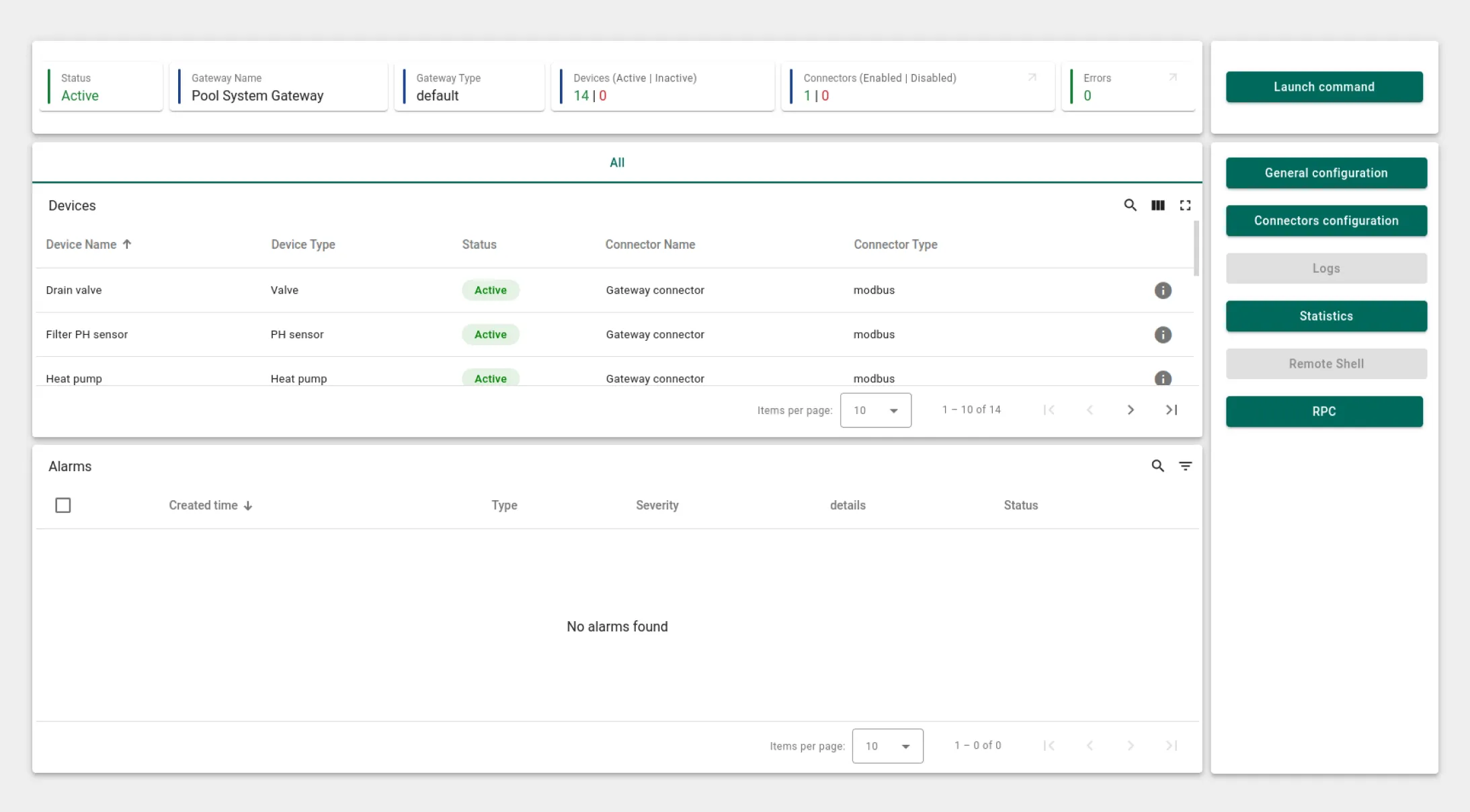Jump to last page of Devices
The image size is (1470, 812).
(1172, 410)
